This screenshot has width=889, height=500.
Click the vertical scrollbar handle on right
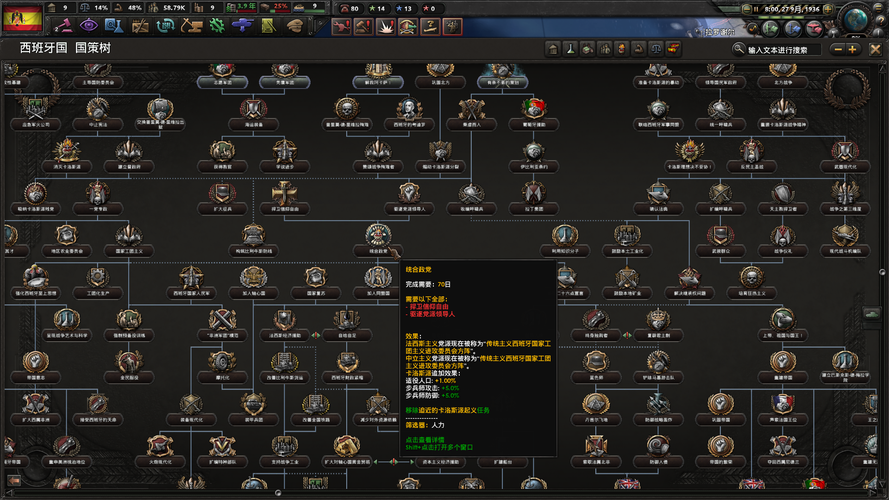(883, 273)
